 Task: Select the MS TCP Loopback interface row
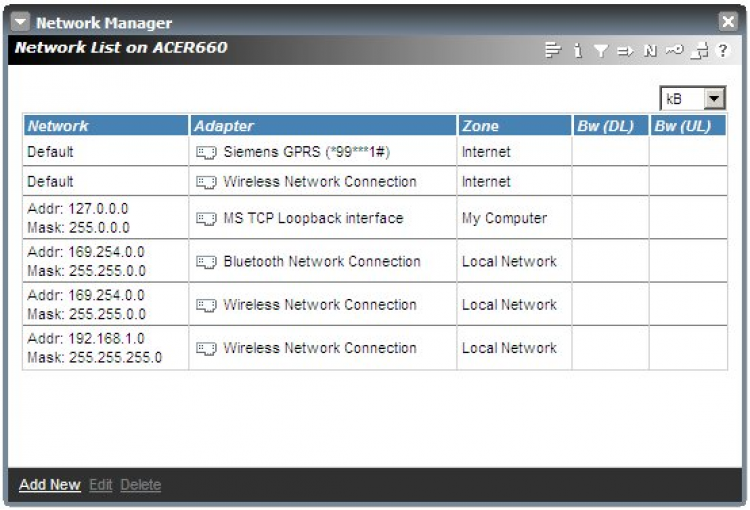coord(312,218)
